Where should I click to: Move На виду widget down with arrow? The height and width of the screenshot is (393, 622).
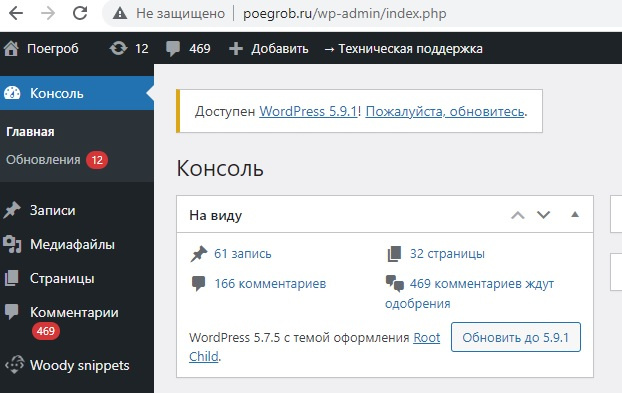tap(543, 215)
